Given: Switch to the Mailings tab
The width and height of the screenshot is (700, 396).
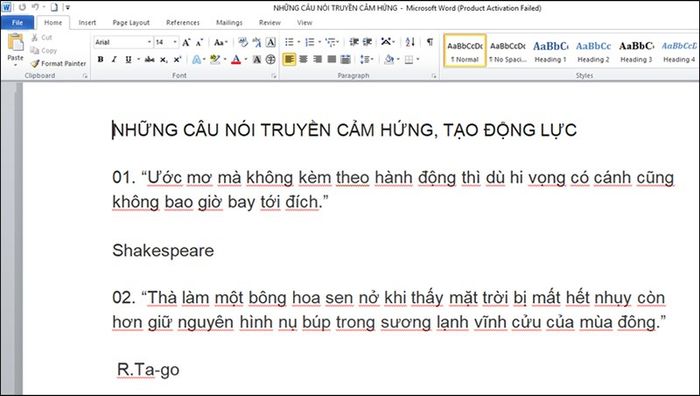Looking at the screenshot, I should pos(229,23).
